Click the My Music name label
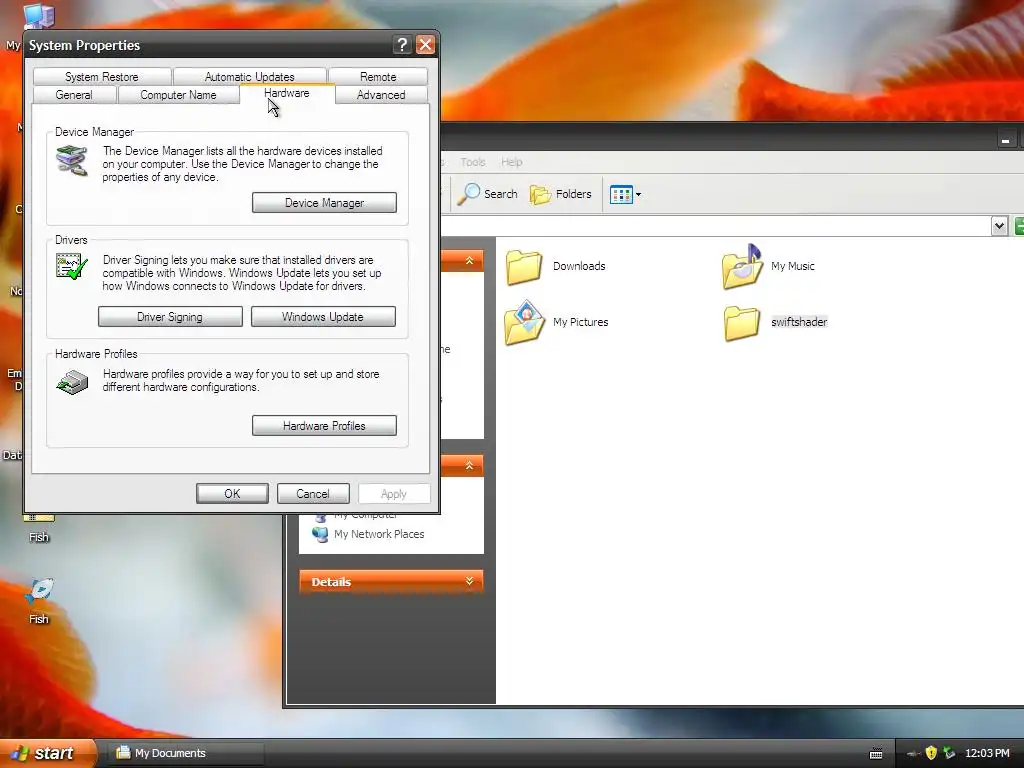The image size is (1024, 768). pos(793,266)
